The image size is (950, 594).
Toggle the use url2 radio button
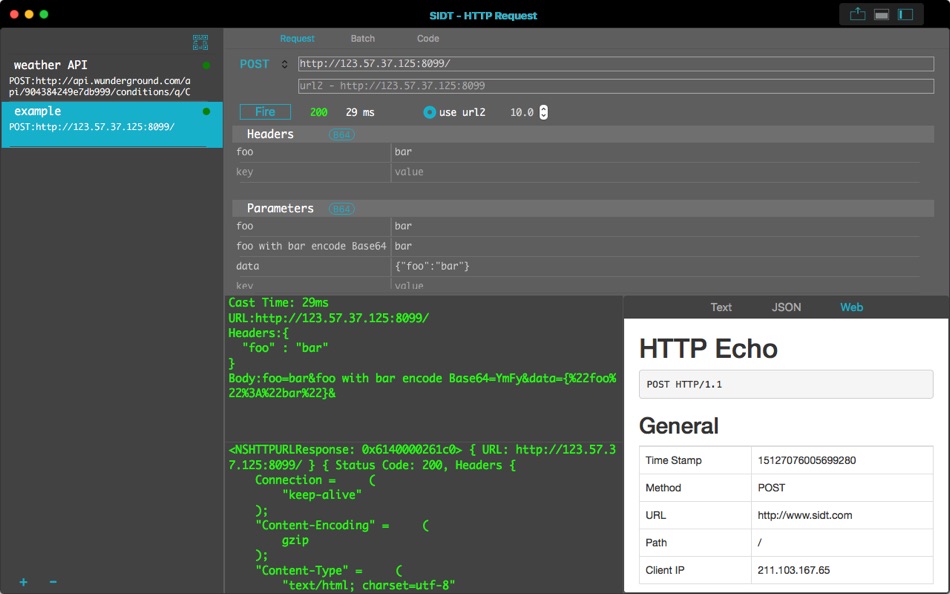[x=430, y=112]
